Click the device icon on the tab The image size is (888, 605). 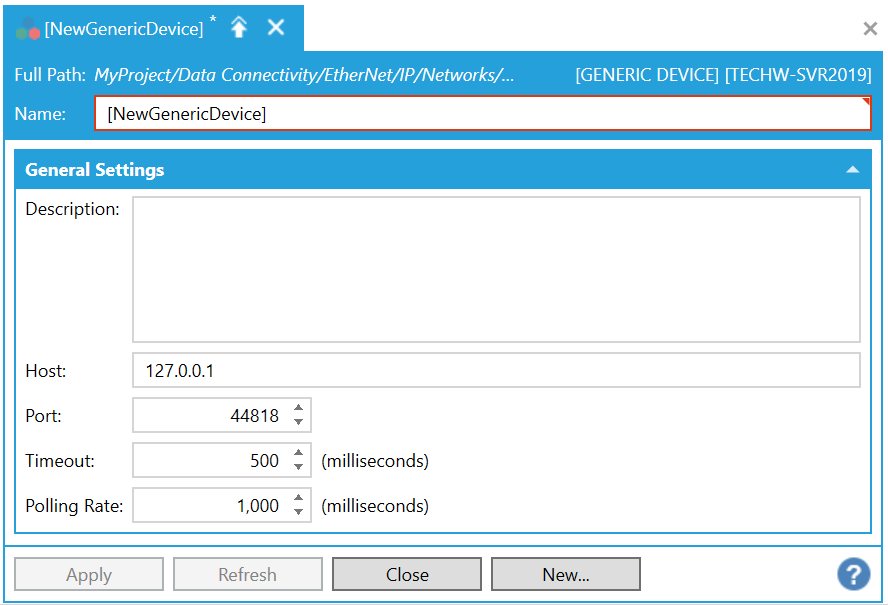(27, 29)
